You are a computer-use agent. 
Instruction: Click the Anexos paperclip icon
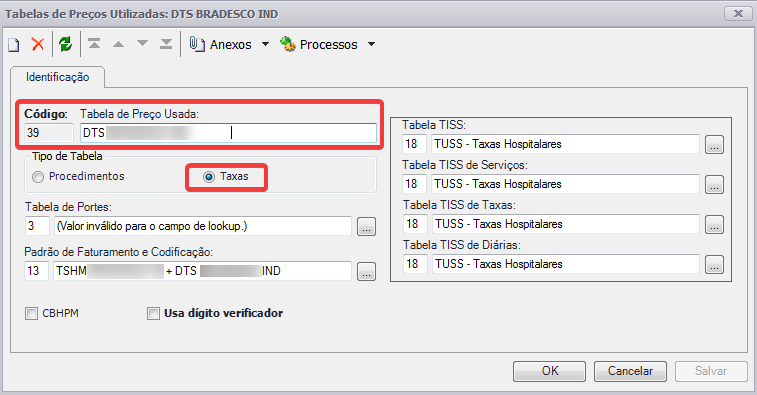[x=197, y=44]
